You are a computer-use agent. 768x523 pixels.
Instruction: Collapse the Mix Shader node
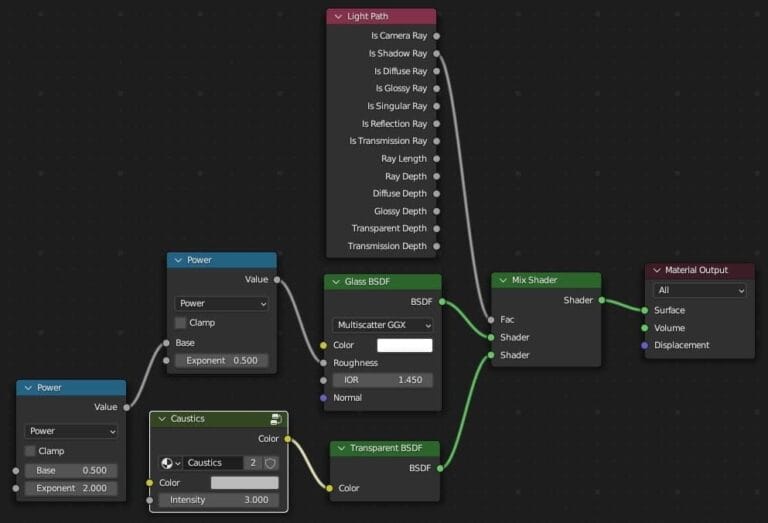coord(503,281)
